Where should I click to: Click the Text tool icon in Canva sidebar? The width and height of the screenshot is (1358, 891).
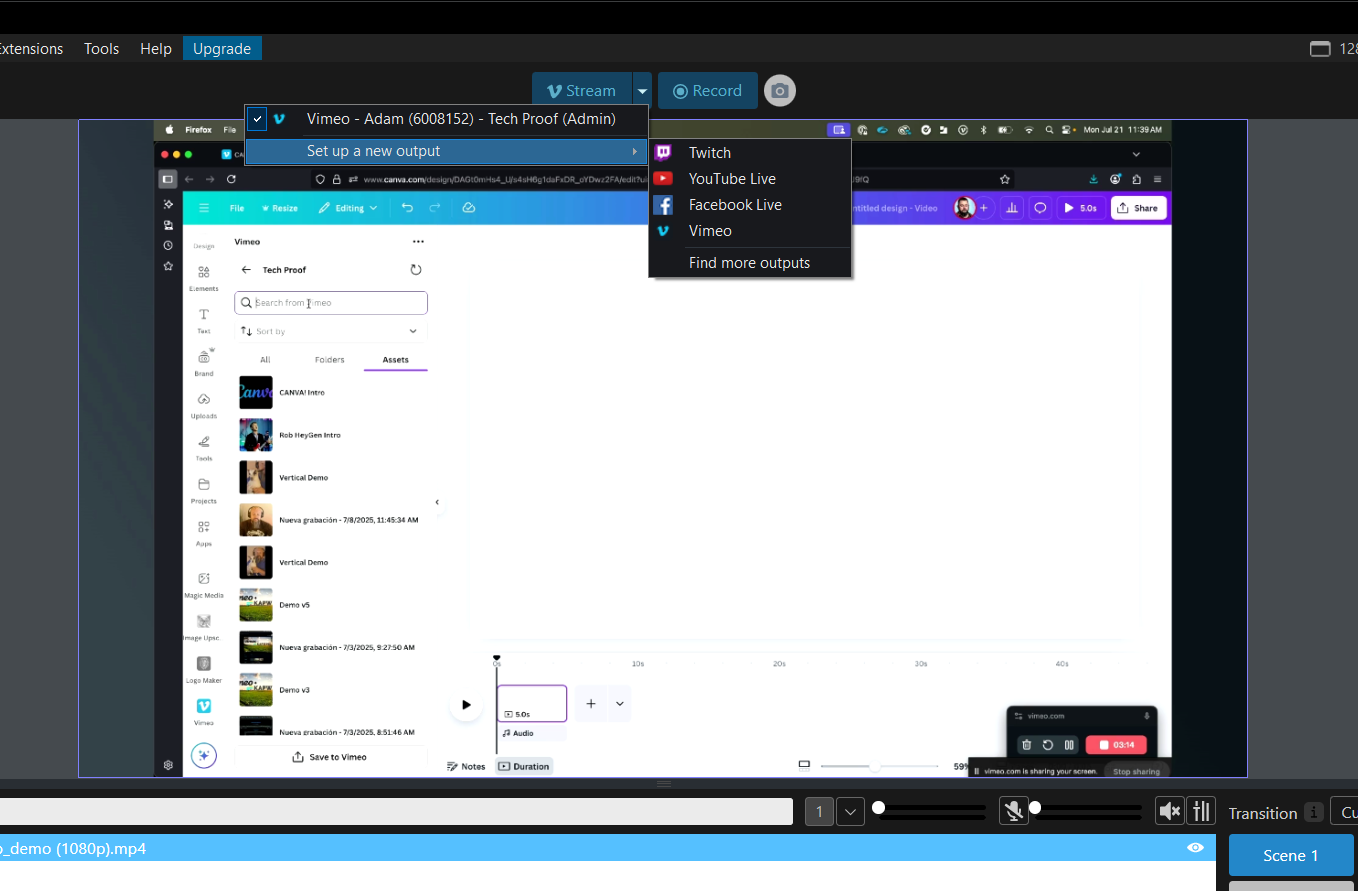pyautogui.click(x=204, y=314)
